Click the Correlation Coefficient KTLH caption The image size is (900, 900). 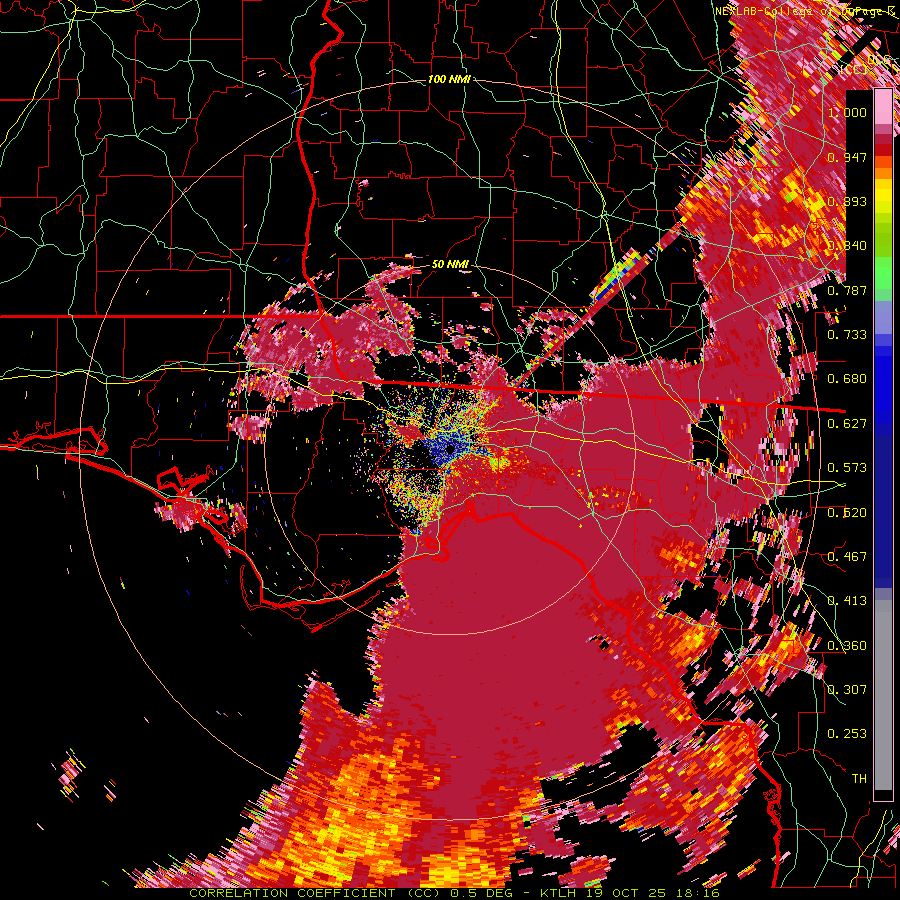click(x=454, y=893)
